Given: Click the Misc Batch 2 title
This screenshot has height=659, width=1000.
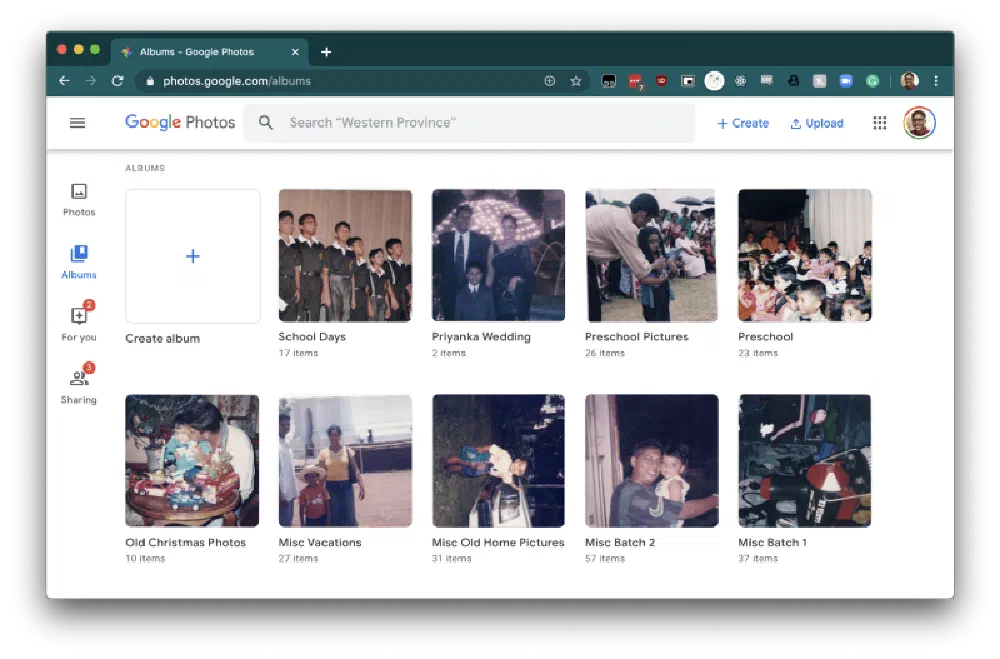Looking at the screenshot, I should click(620, 542).
